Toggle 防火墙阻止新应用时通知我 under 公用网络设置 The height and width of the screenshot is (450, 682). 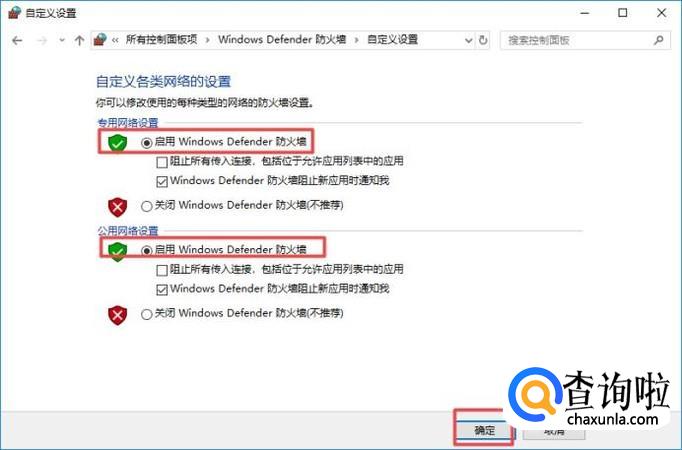(163, 288)
